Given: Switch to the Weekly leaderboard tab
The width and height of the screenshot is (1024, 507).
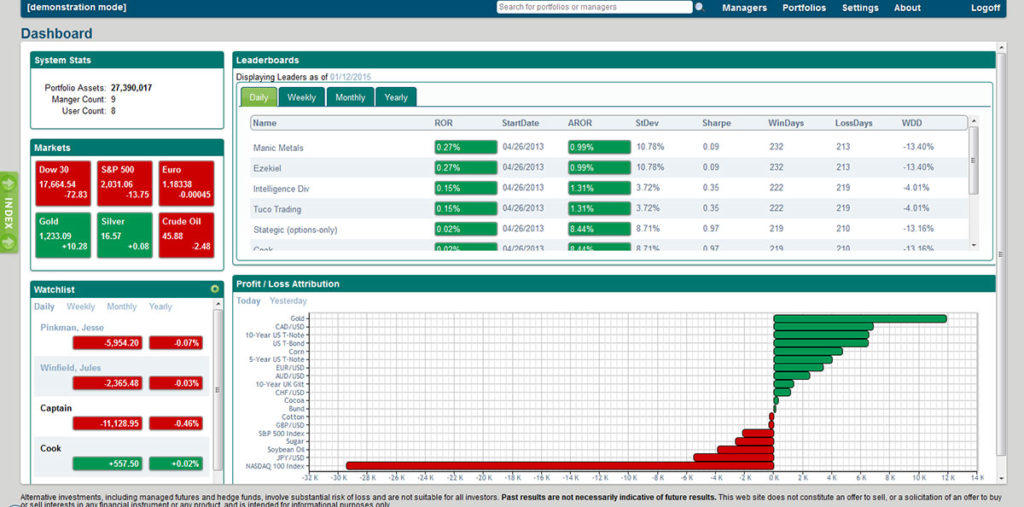Looking at the screenshot, I should pyautogui.click(x=302, y=97).
